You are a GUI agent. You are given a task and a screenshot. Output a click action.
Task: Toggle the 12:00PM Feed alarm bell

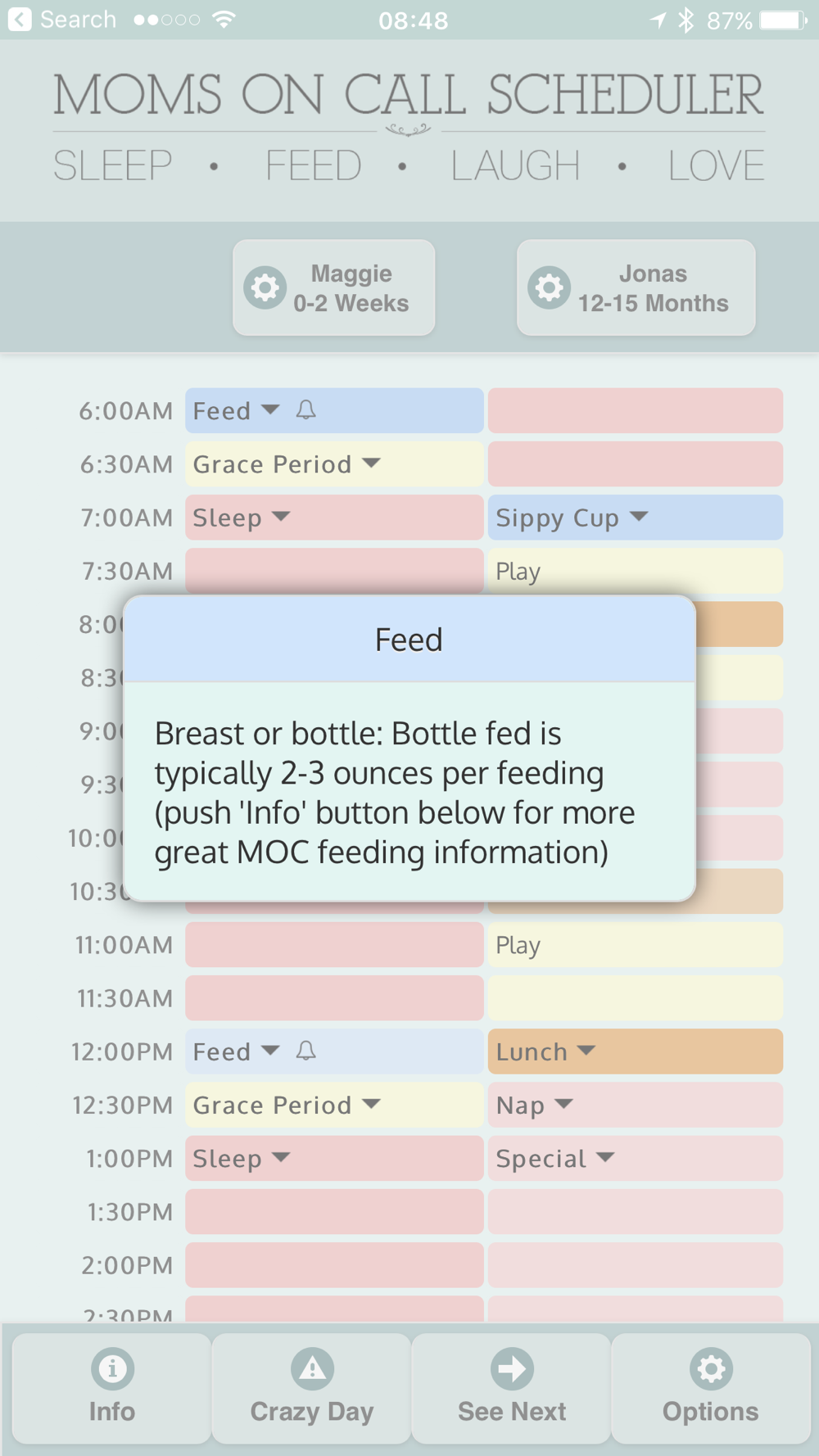click(306, 1051)
